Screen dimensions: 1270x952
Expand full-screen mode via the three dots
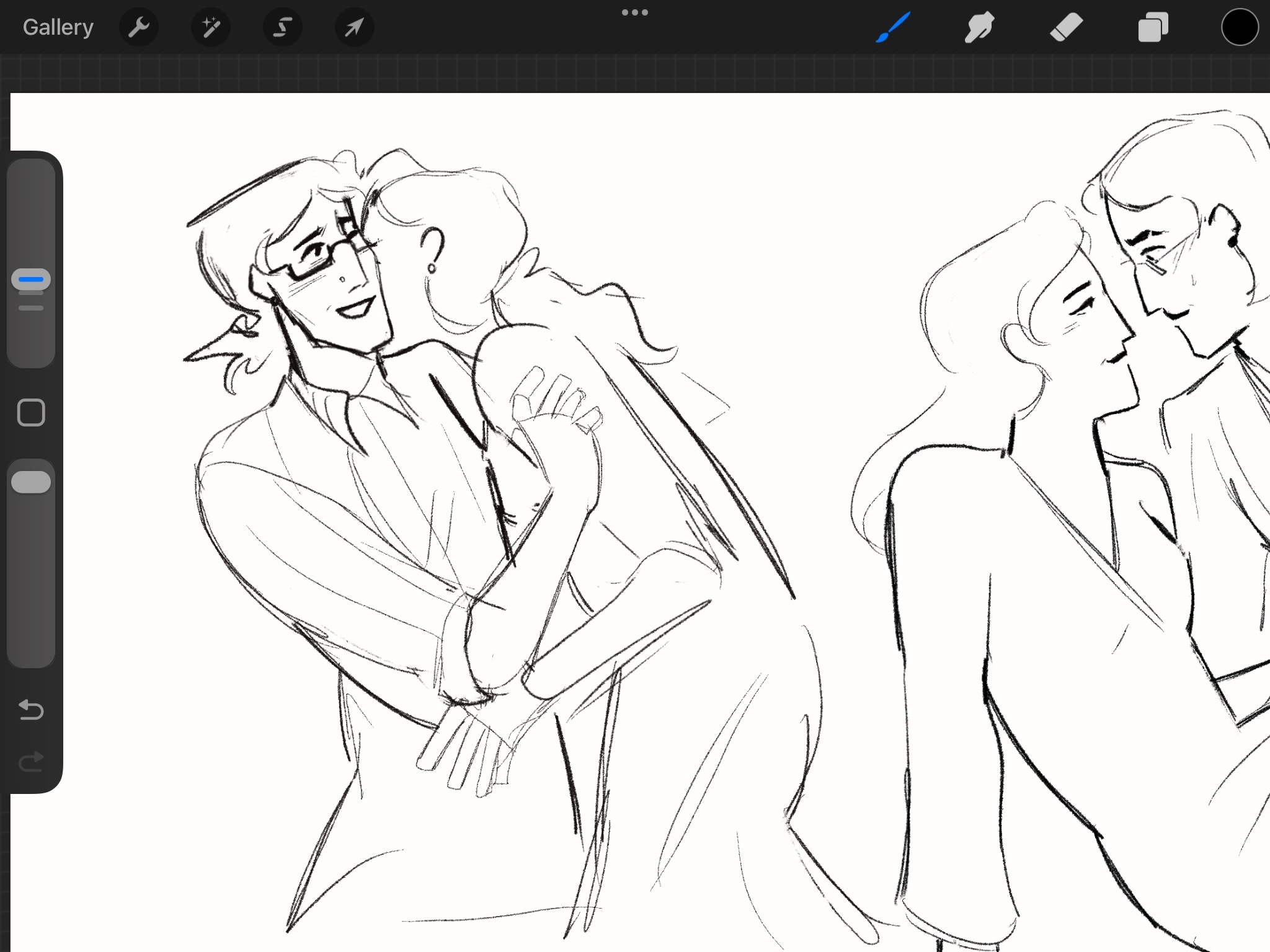click(x=635, y=12)
